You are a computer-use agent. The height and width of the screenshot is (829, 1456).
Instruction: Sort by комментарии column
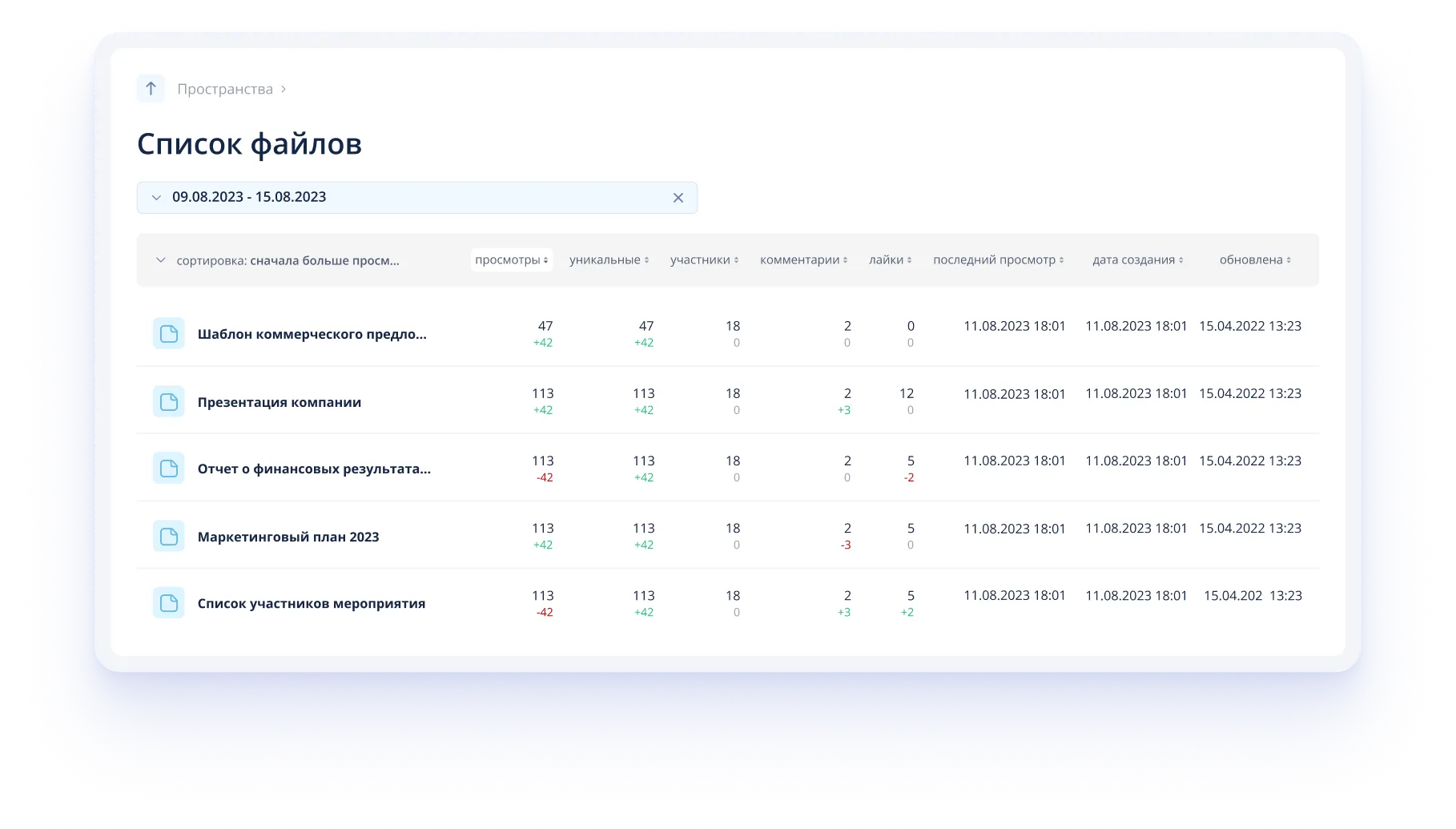pos(804,260)
